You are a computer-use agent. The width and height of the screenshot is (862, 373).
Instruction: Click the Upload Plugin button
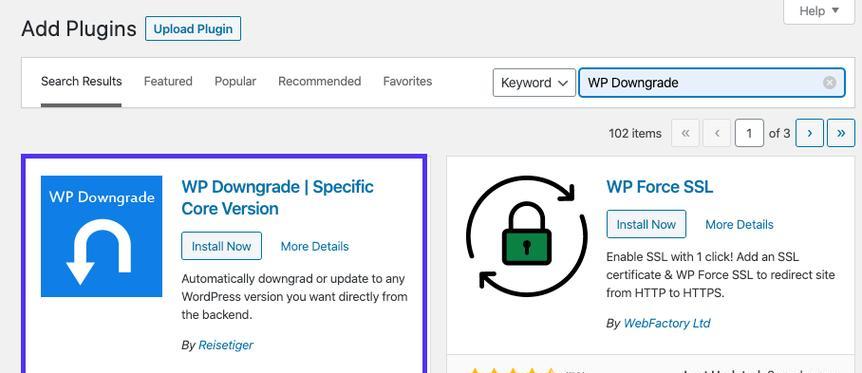click(x=193, y=29)
